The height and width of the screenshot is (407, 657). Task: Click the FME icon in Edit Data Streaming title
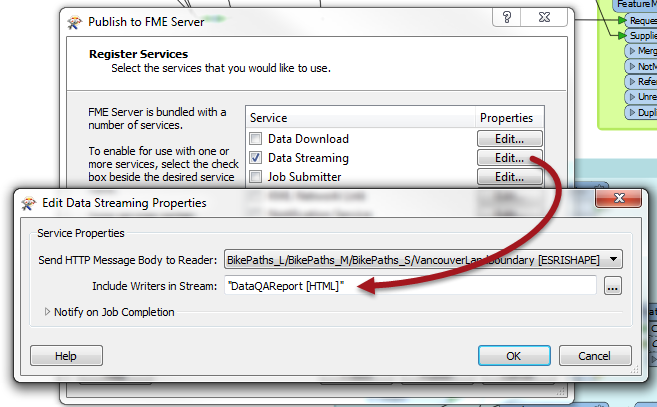[x=28, y=203]
